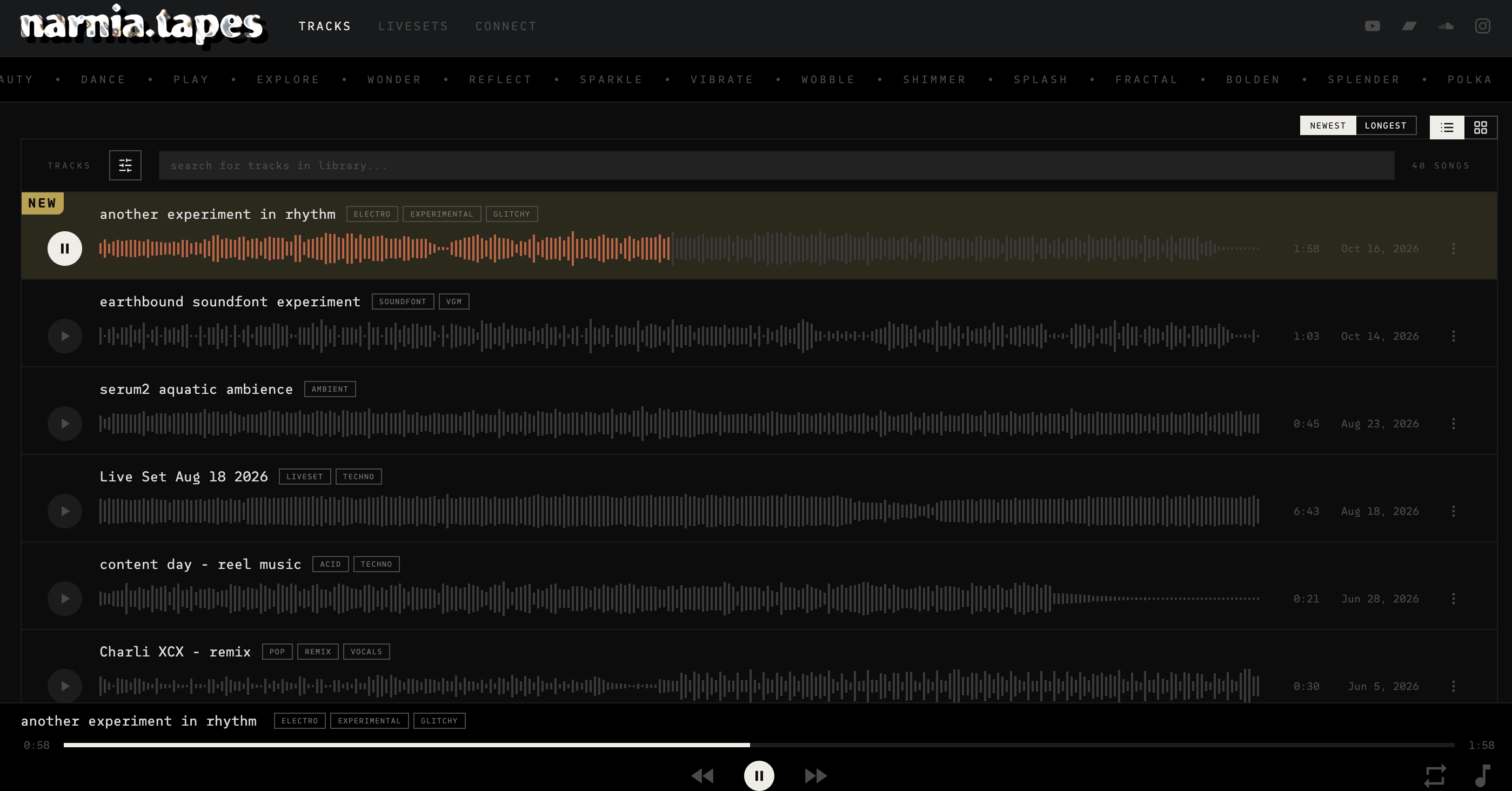Open the Livesets nav tab
The height and width of the screenshot is (791, 1512).
413,26
